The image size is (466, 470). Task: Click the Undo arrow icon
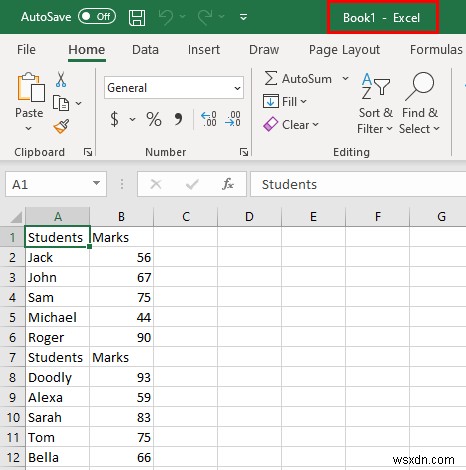166,17
